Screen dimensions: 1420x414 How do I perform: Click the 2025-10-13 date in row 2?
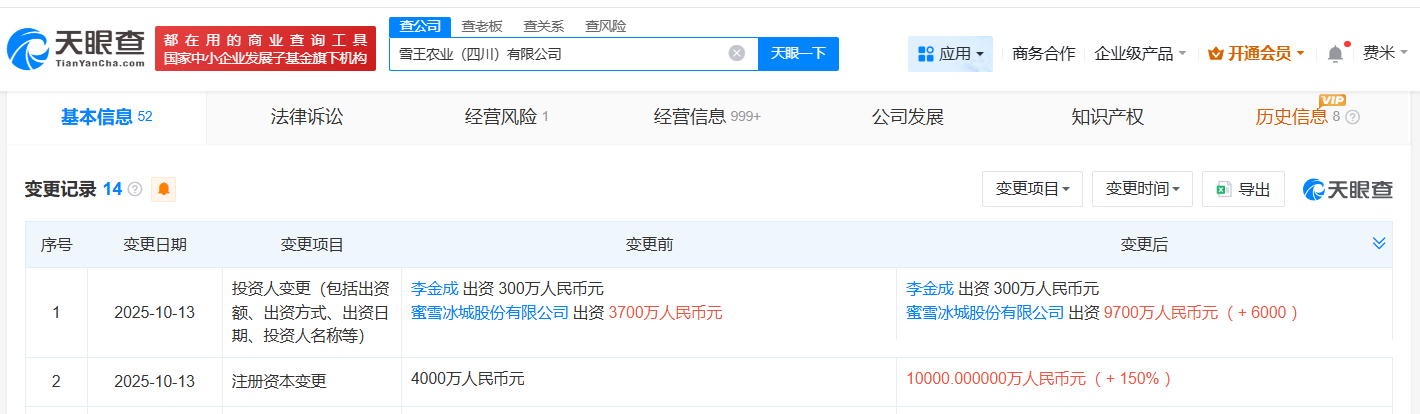[x=154, y=381]
